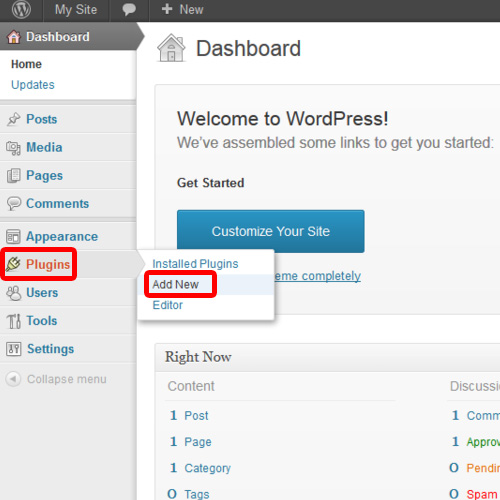Click the Media icon in sidebar
Viewport: 500px width, 500px height.
[14, 148]
